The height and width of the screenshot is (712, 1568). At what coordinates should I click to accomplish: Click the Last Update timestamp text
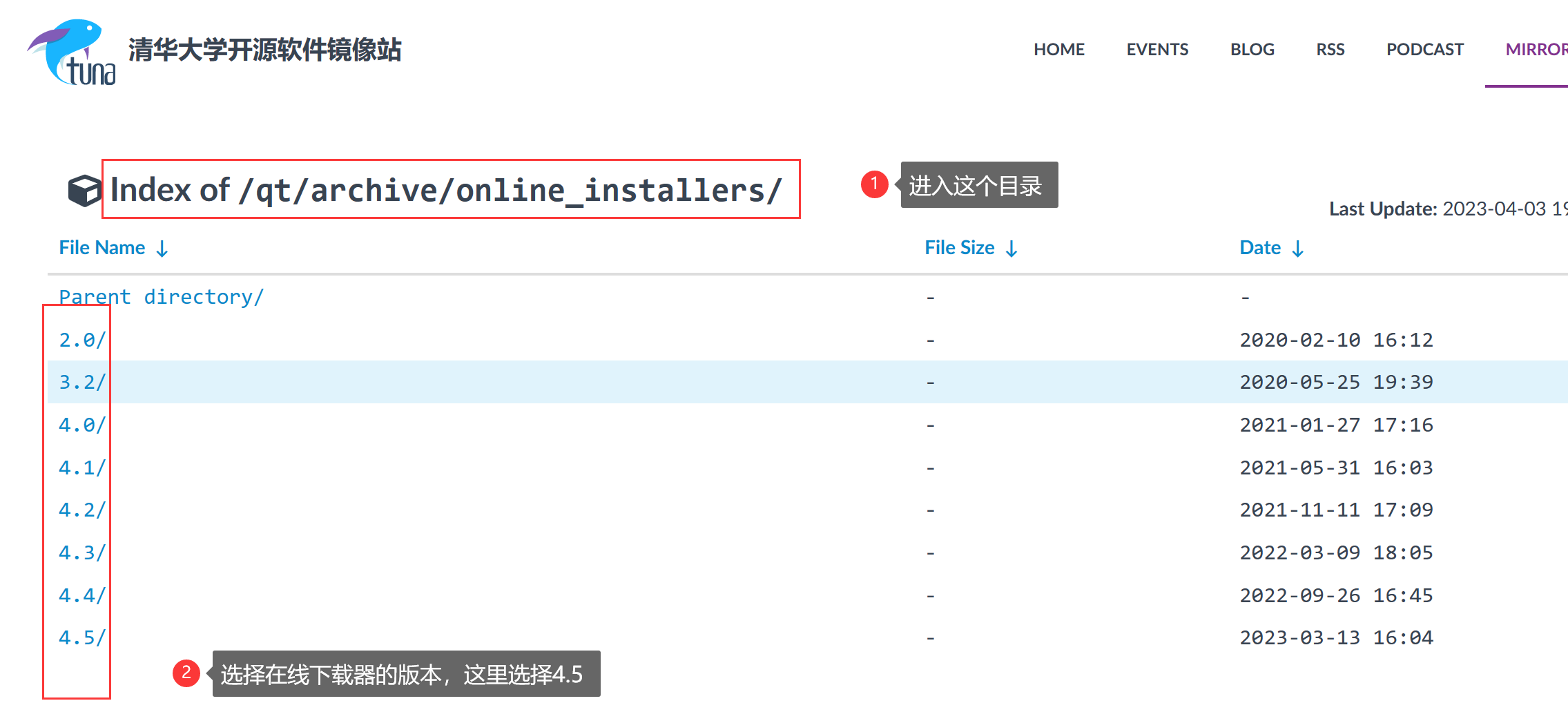[1449, 209]
